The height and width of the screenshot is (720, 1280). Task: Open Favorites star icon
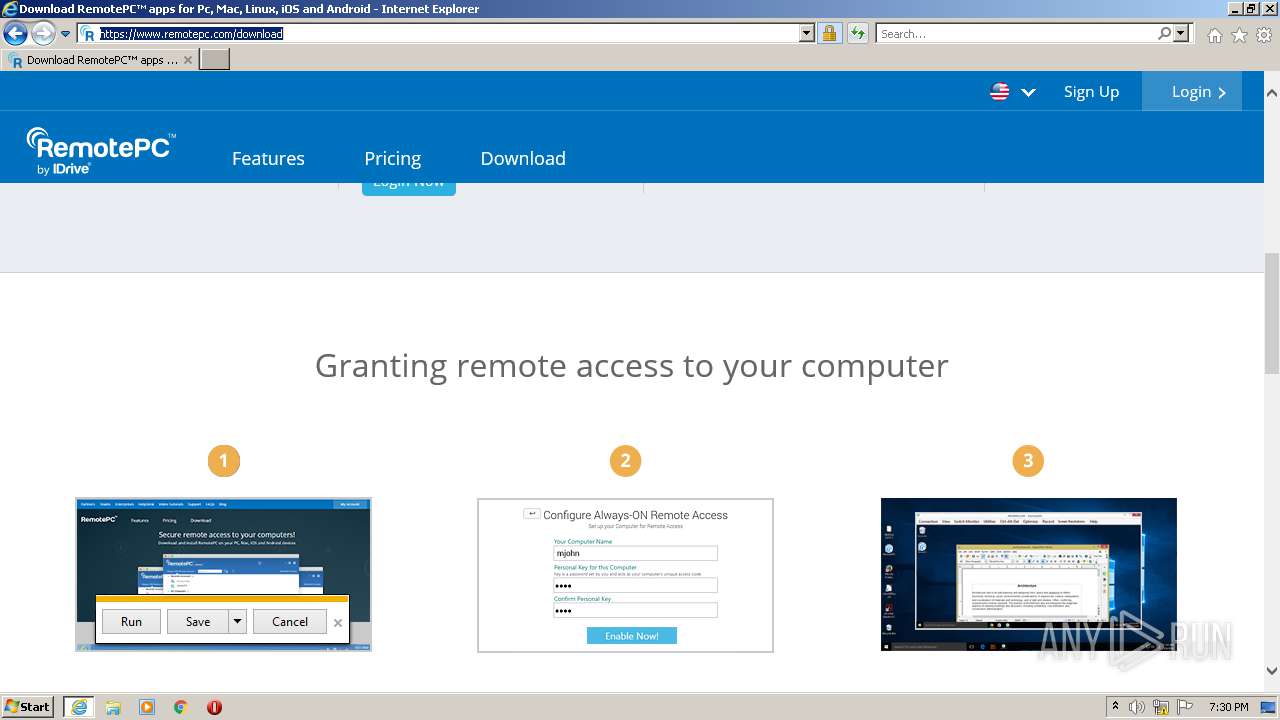coord(1239,35)
